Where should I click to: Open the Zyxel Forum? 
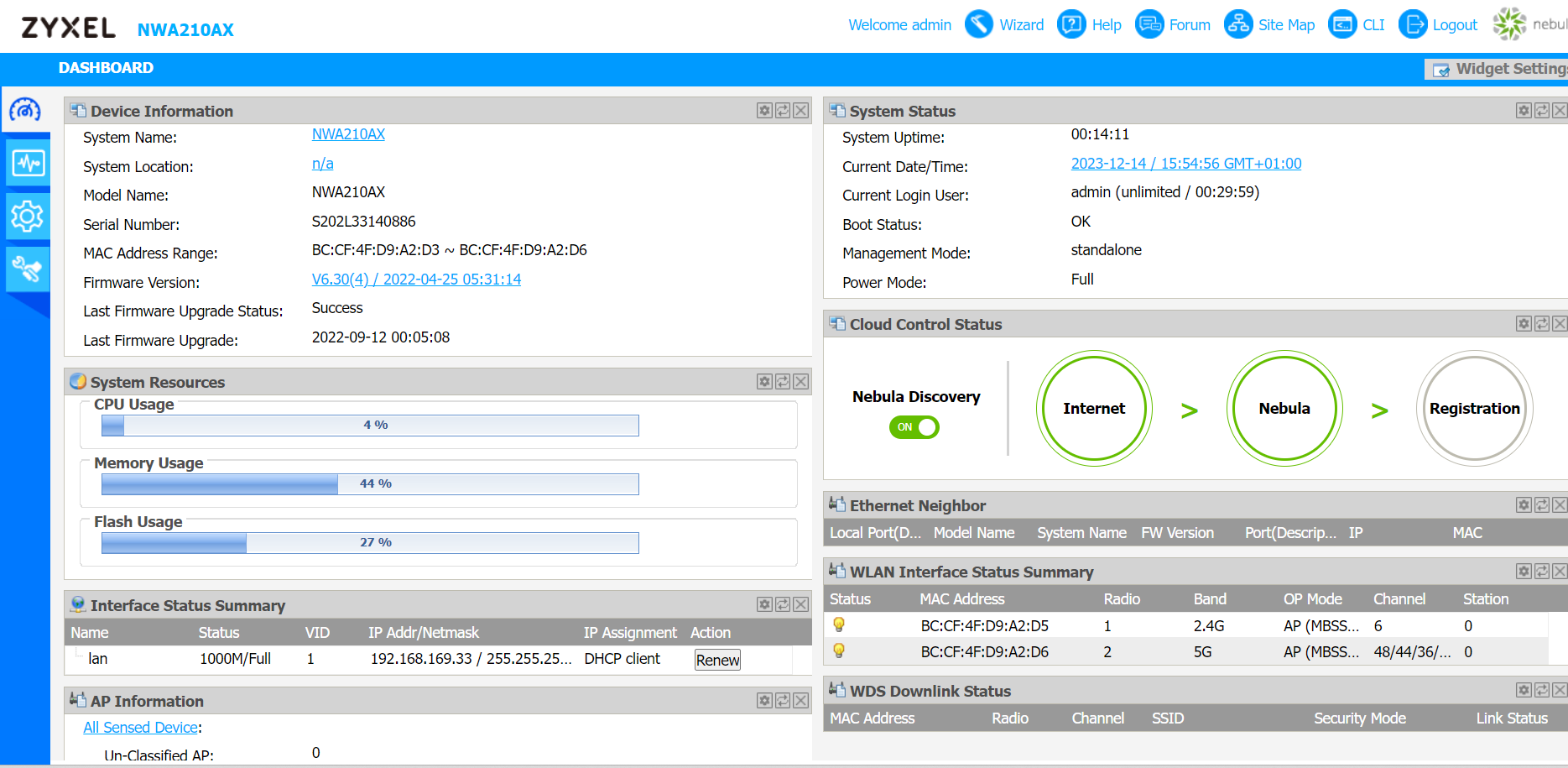[1173, 24]
